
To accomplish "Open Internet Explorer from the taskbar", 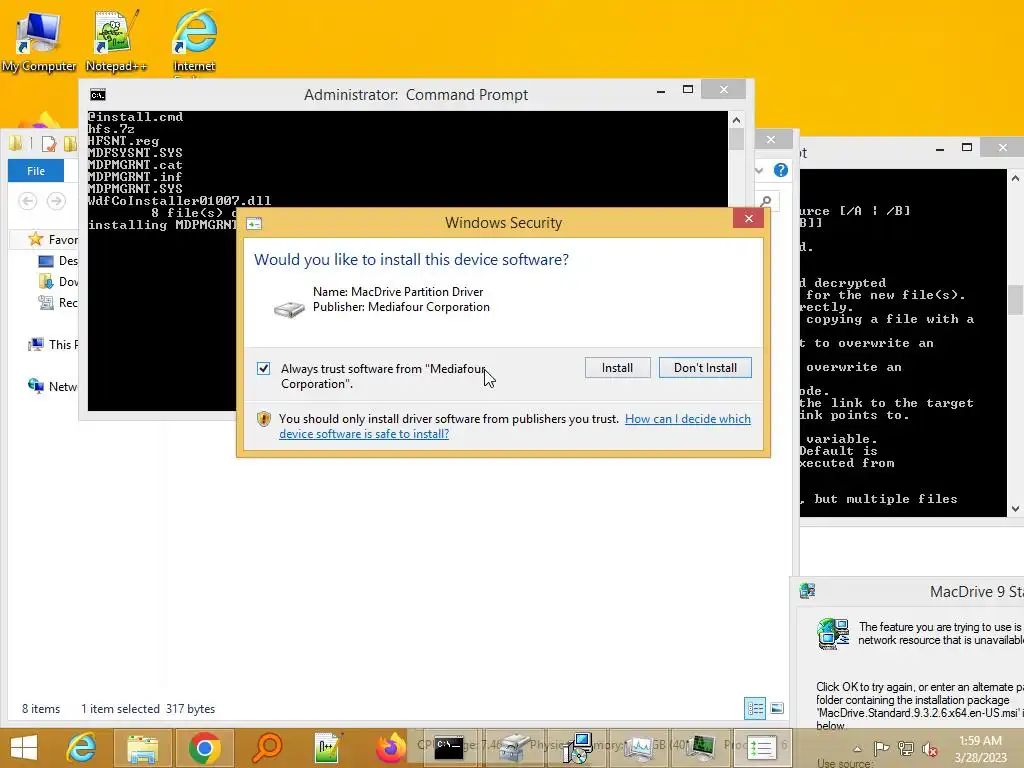I will (x=82, y=748).
